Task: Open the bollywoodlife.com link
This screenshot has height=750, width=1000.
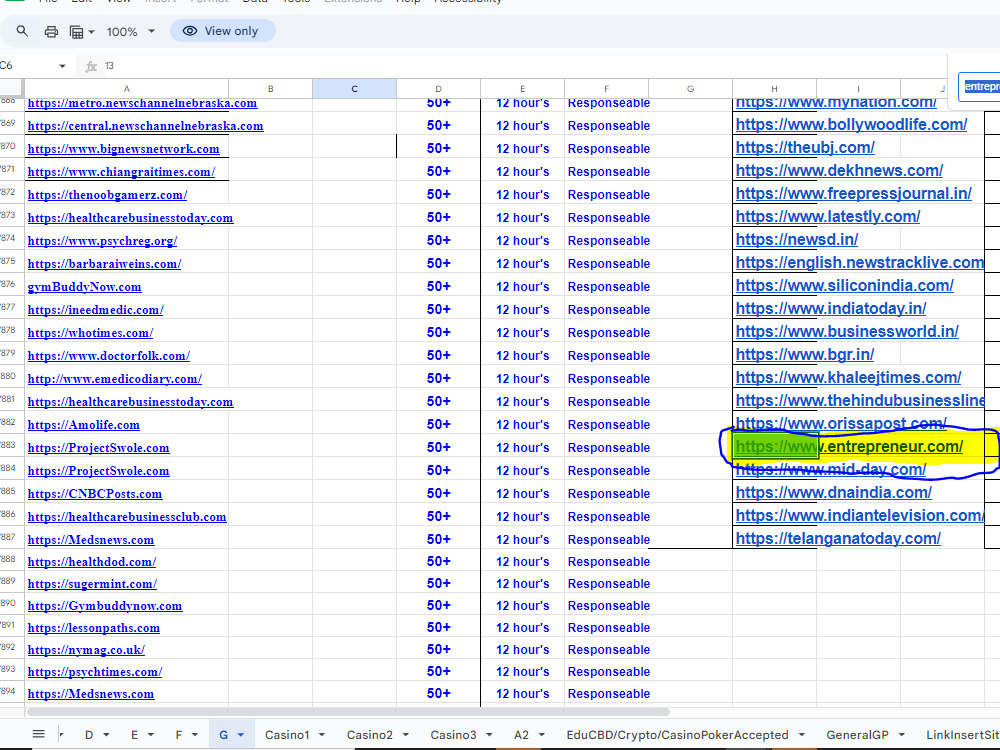Action: 851,124
